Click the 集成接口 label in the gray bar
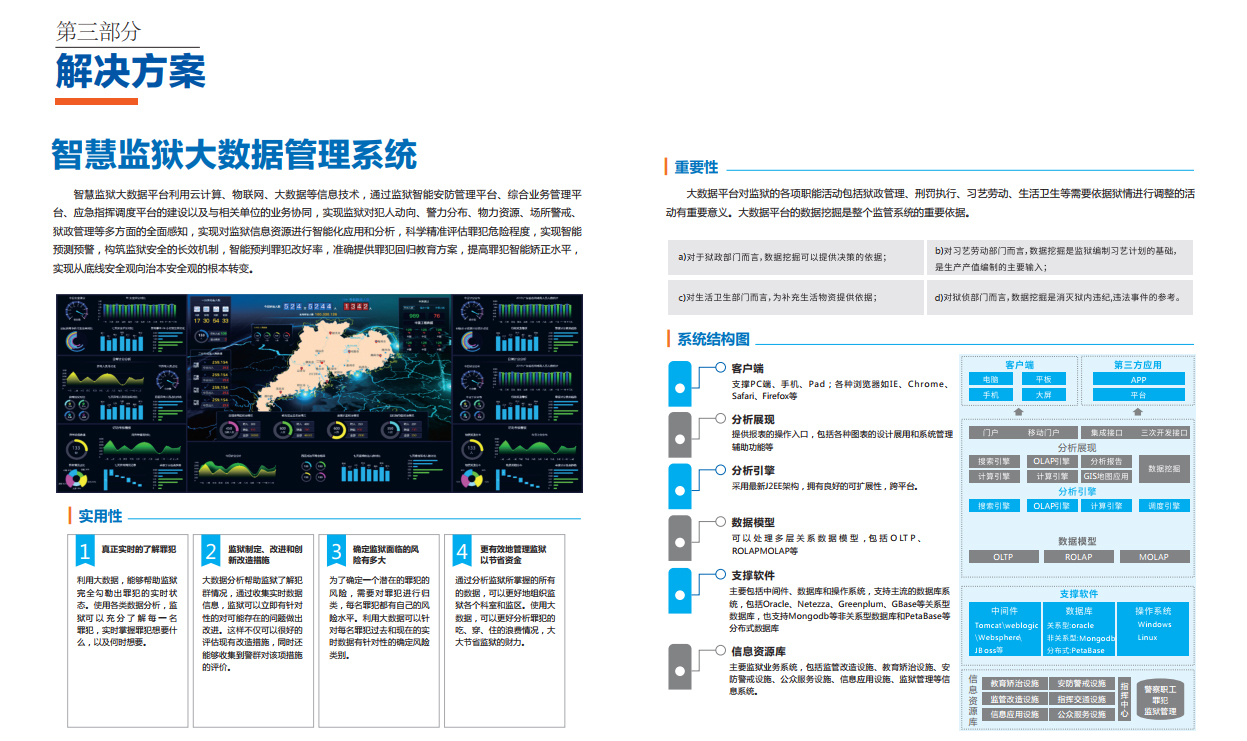Viewport: 1247px width, 741px height. click(x=1106, y=433)
